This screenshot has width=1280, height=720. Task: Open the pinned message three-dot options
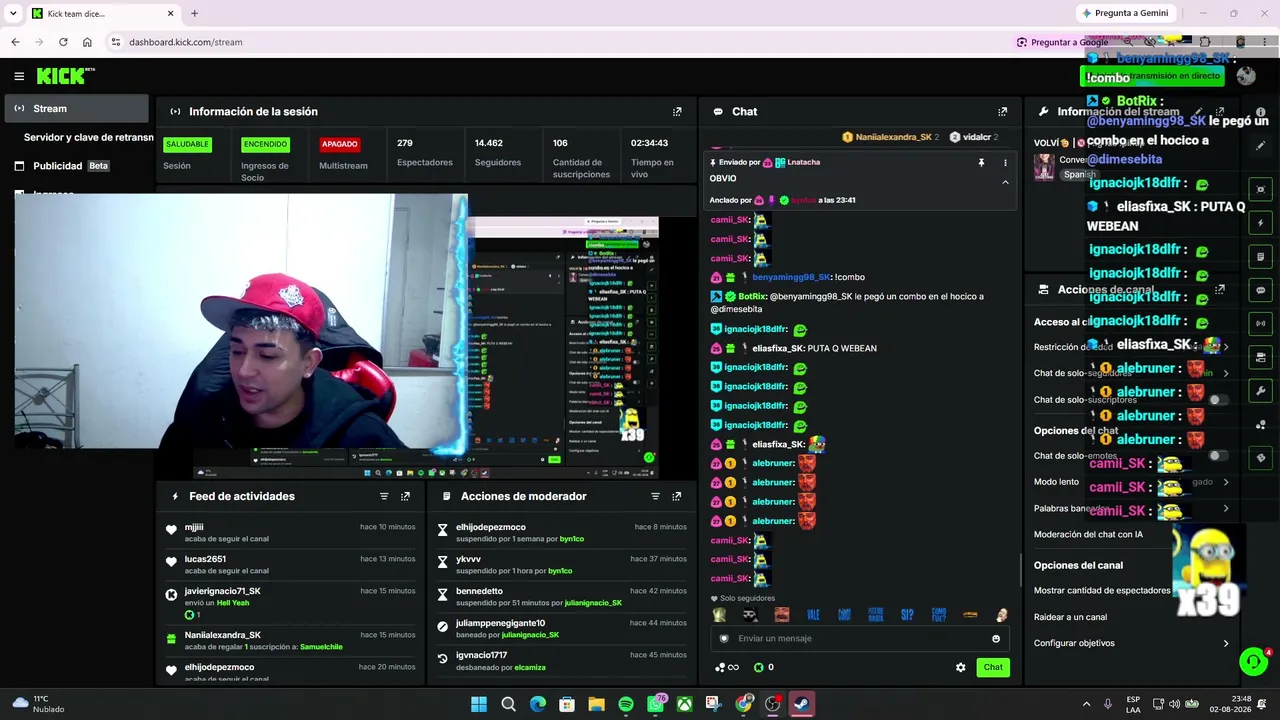(x=1005, y=162)
